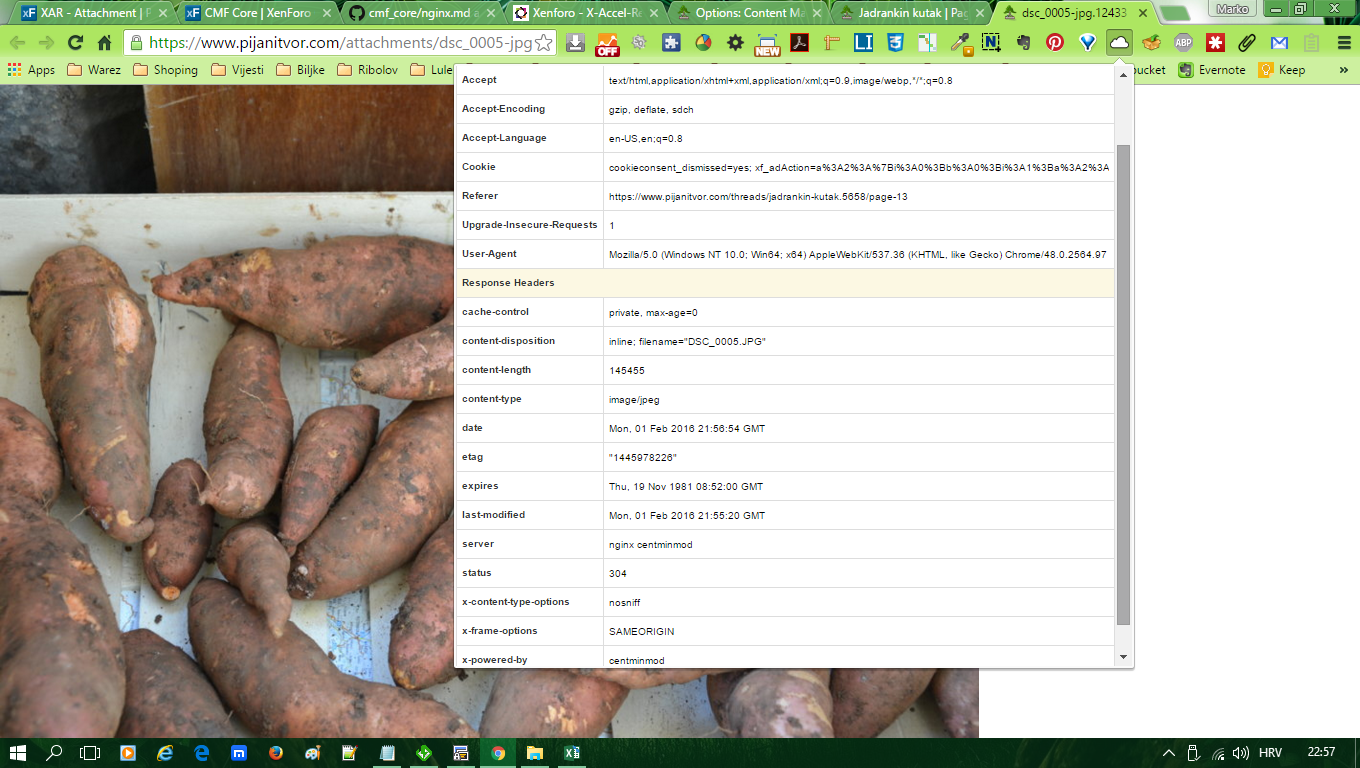The width and height of the screenshot is (1360, 768).
Task: Click the Evernote elephant clipper icon
Action: click(1023, 43)
